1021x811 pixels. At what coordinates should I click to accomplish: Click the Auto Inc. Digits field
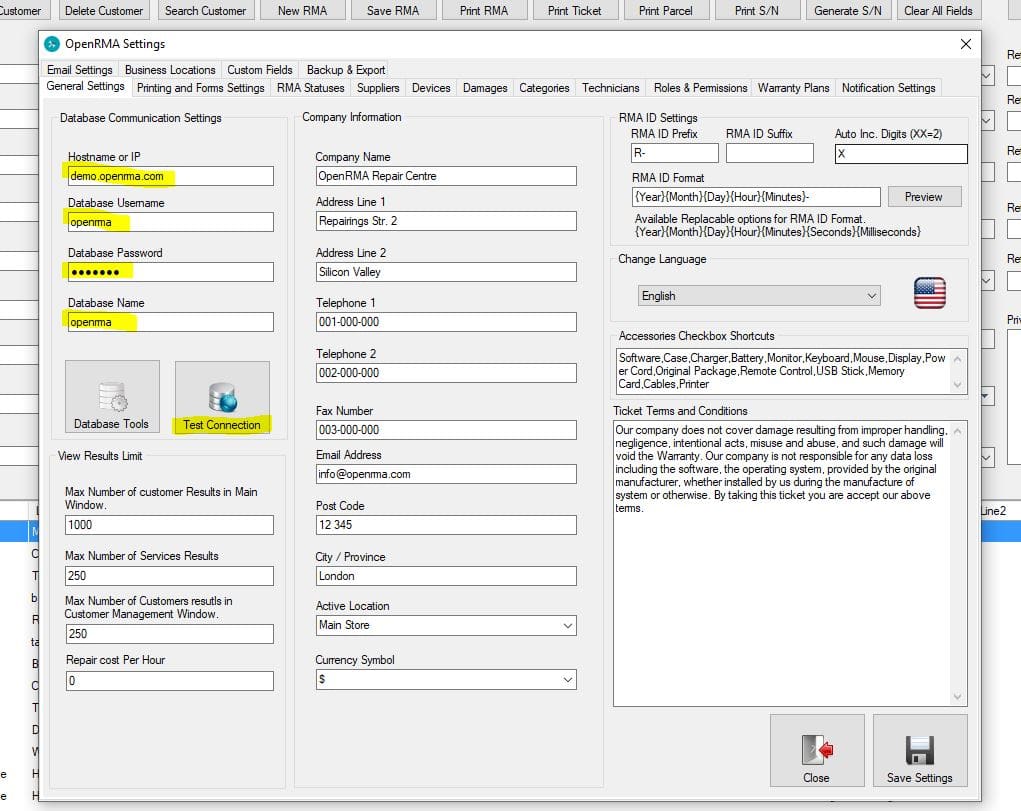coord(901,154)
